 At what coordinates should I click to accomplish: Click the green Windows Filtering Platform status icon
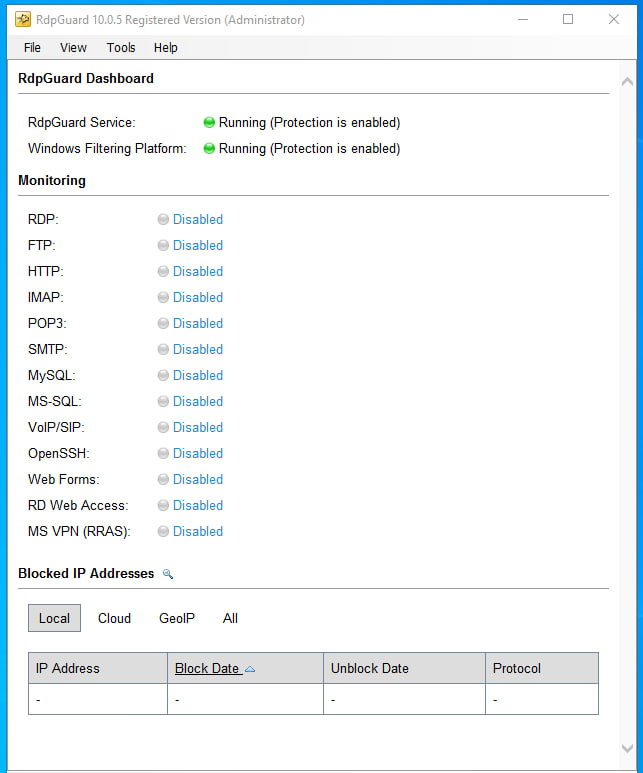point(209,149)
